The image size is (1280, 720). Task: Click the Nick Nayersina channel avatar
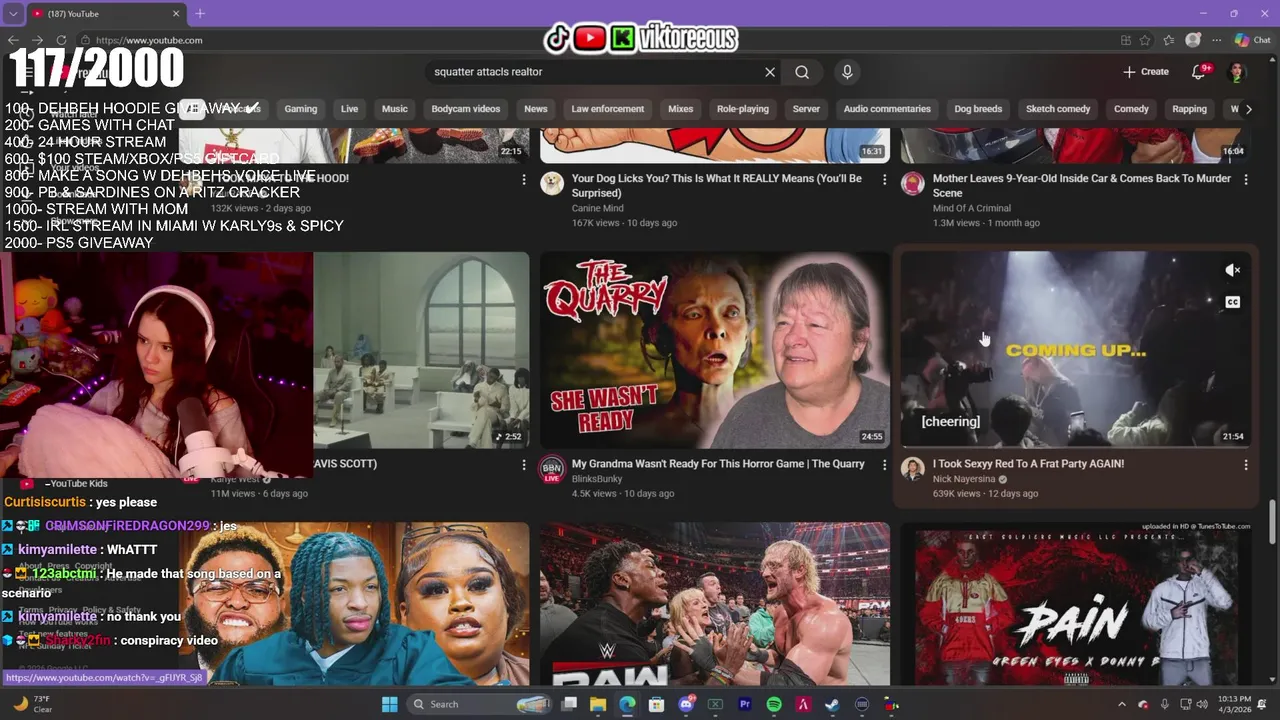(x=913, y=470)
